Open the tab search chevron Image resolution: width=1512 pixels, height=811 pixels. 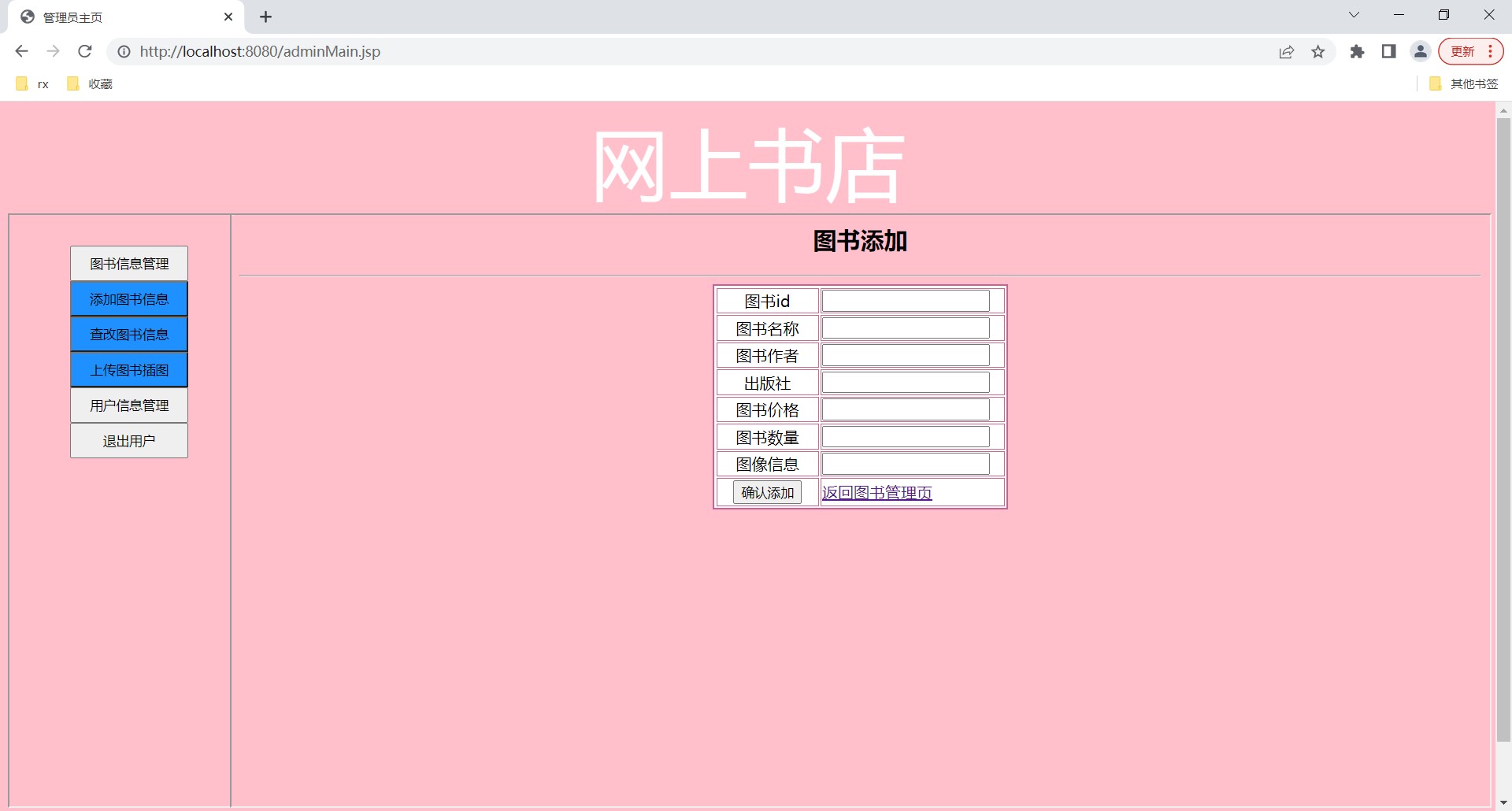(1354, 14)
